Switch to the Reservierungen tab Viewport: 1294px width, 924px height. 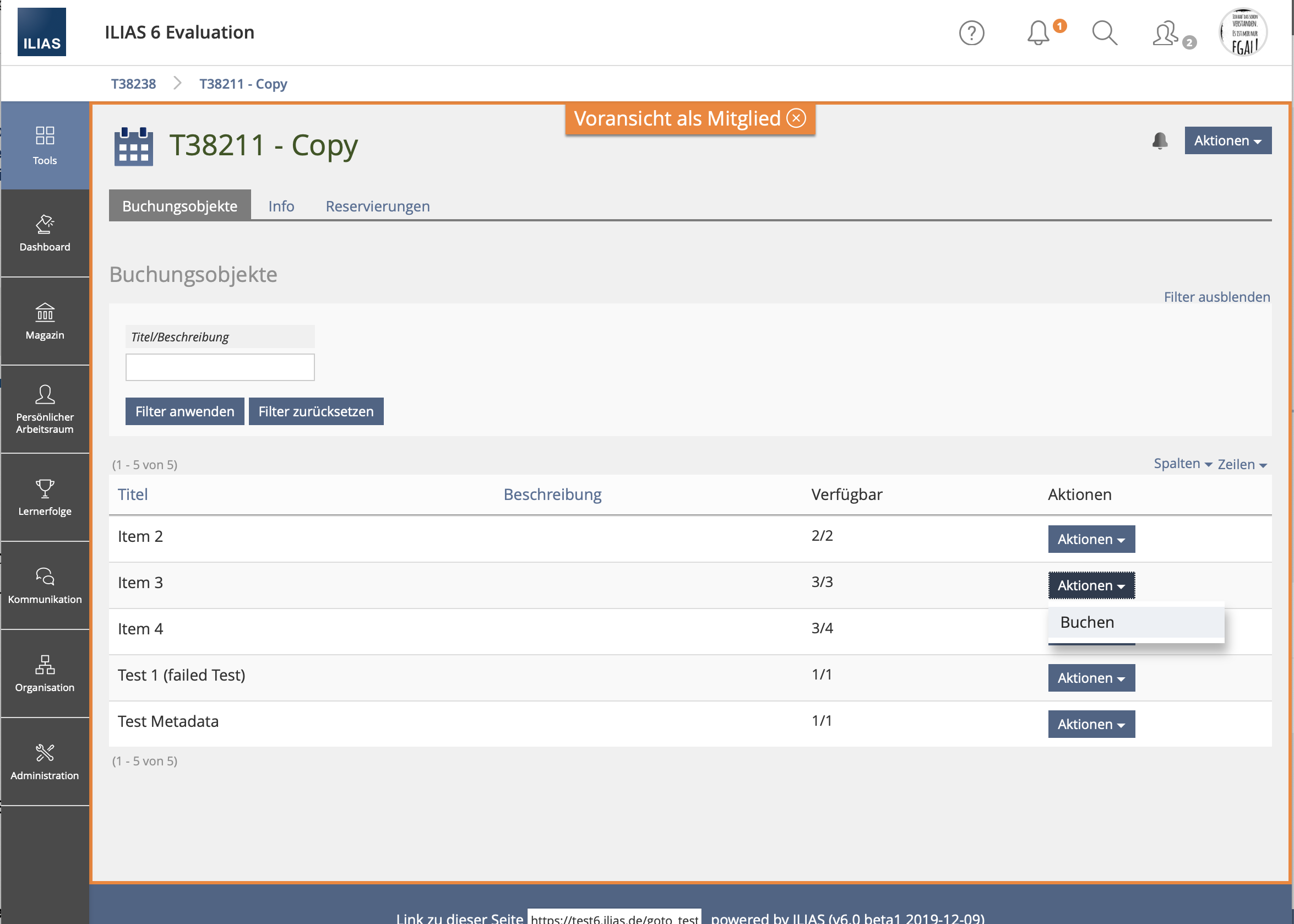pyautogui.click(x=377, y=206)
